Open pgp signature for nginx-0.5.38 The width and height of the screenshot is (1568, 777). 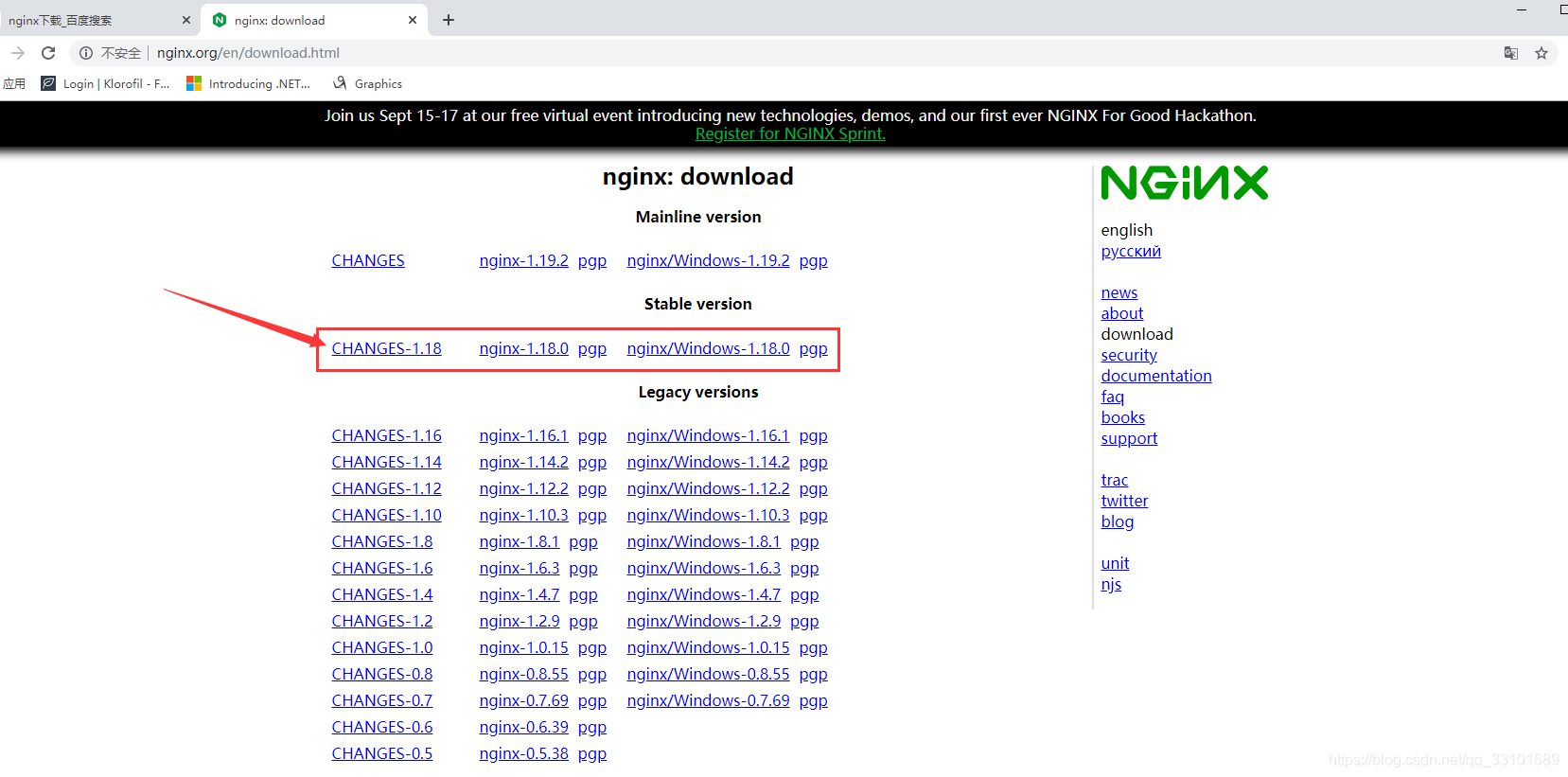click(x=592, y=754)
